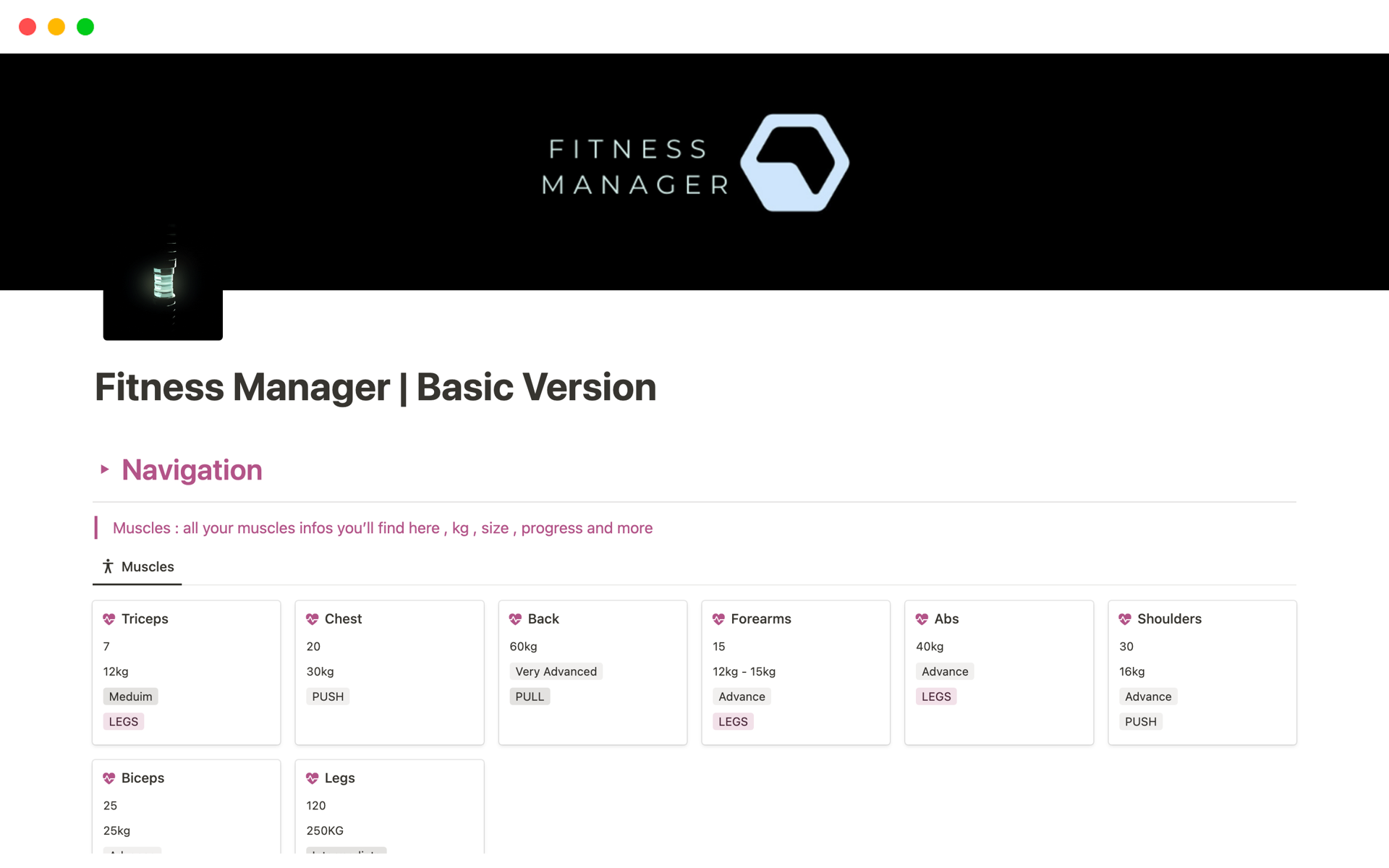Click the Fitness Manager cover banner logo

pos(694,163)
